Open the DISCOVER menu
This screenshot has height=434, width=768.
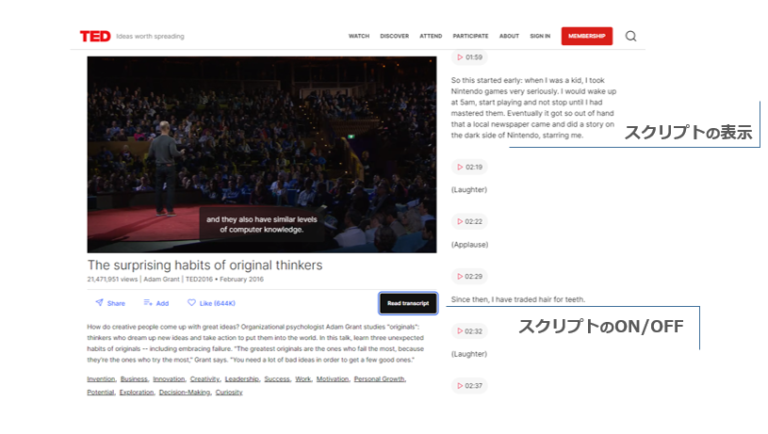394,36
